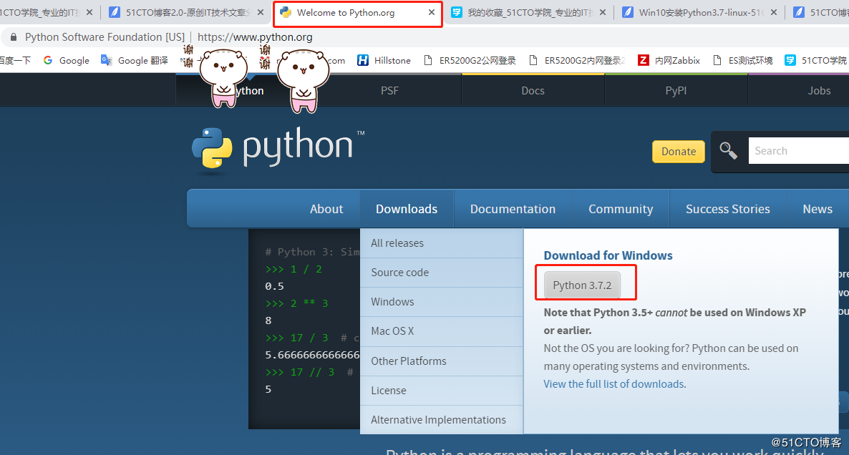Open the Community main menu item
Screen dimensions: 849x455
[621, 209]
